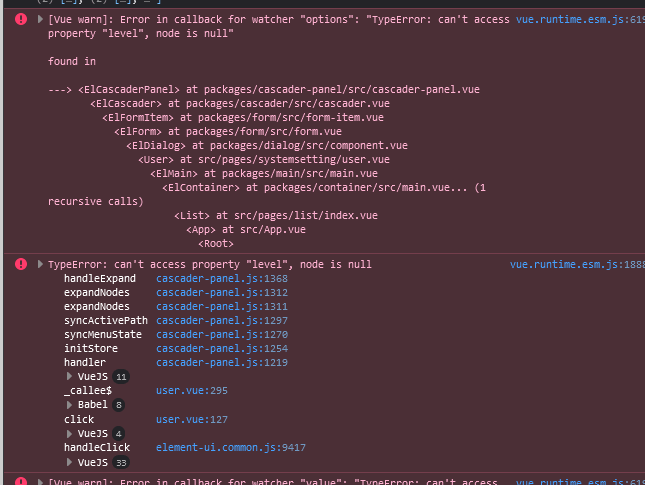Expand the Babel frames group

pyautogui.click(x=69, y=404)
